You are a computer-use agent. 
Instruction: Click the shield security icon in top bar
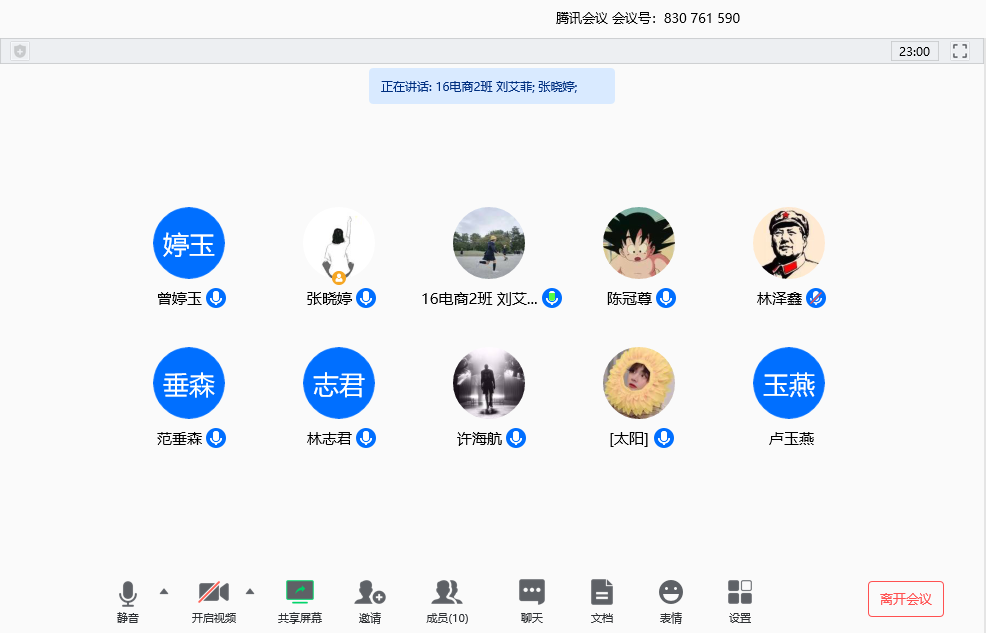20,51
